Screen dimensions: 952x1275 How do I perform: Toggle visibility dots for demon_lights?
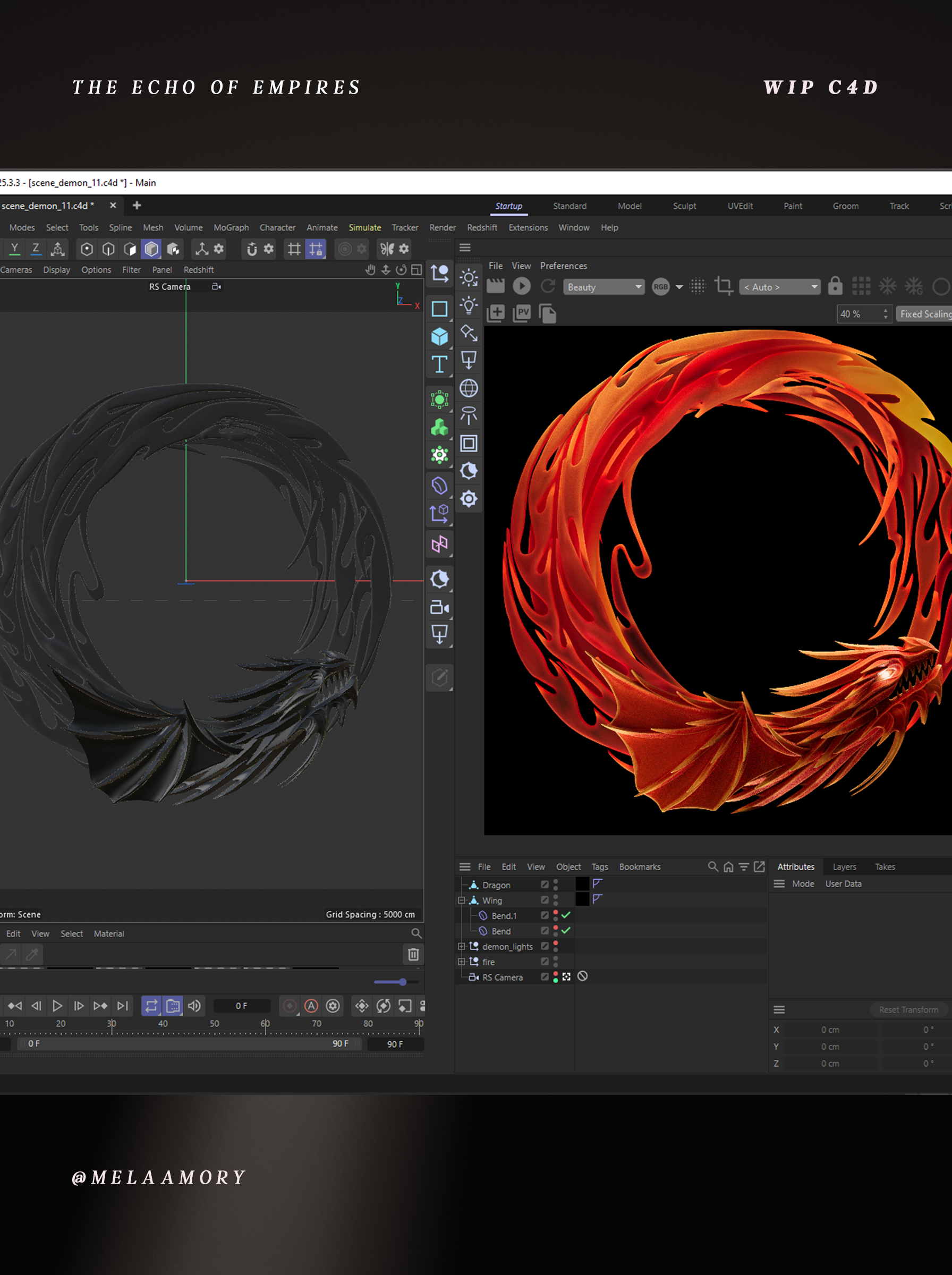coord(556,946)
